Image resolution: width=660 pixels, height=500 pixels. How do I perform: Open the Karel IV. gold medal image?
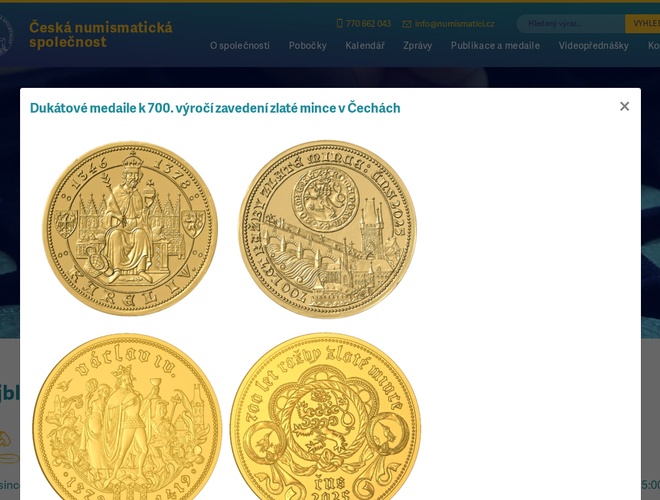[x=130, y=229]
